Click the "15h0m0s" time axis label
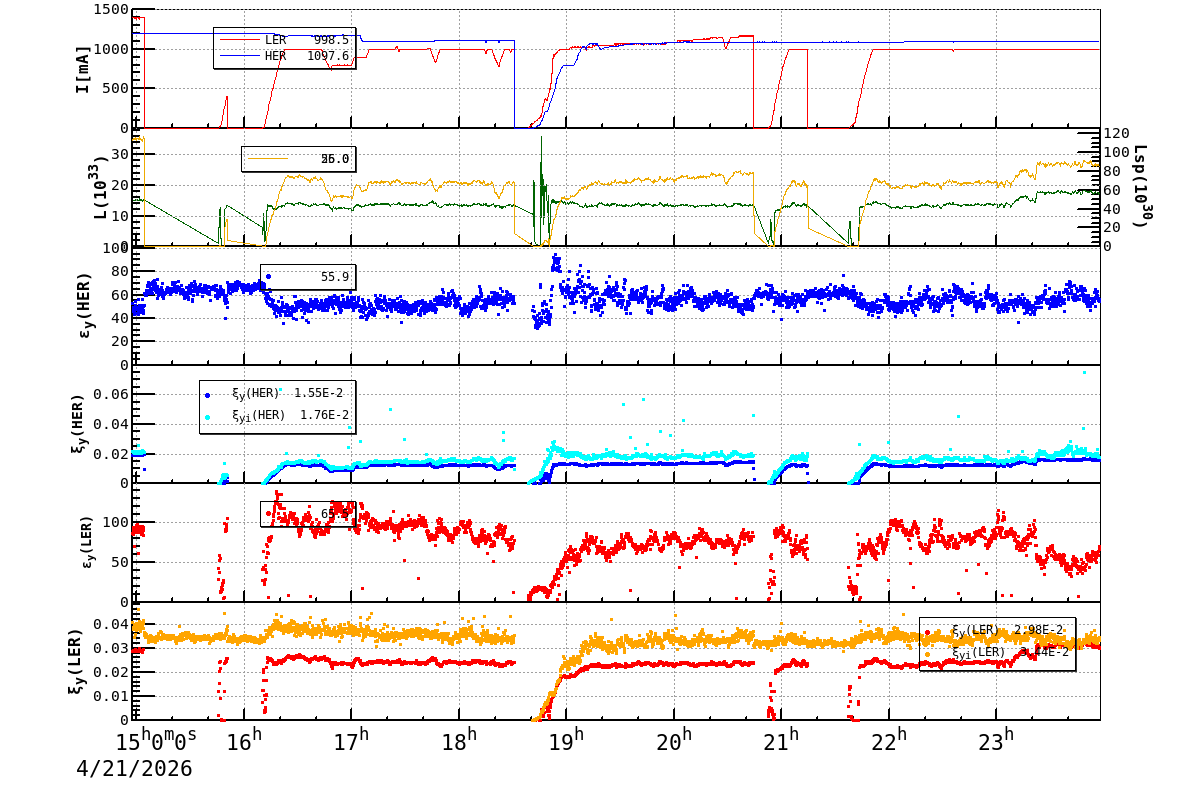This screenshot has width=1200, height=798. point(156,741)
